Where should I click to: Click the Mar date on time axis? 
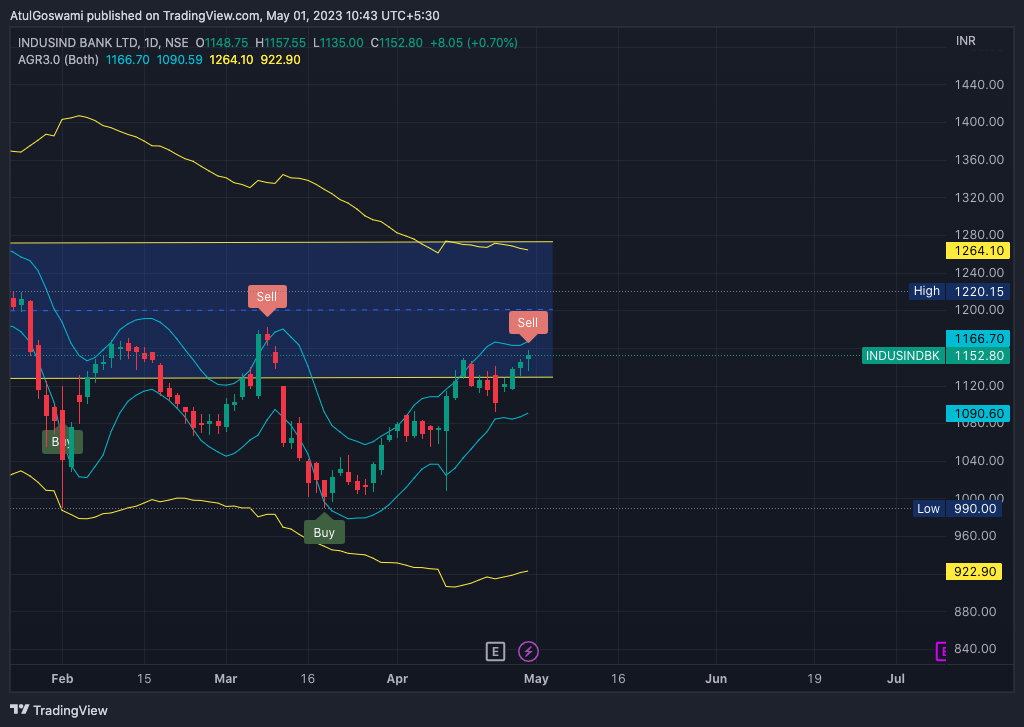[226, 679]
